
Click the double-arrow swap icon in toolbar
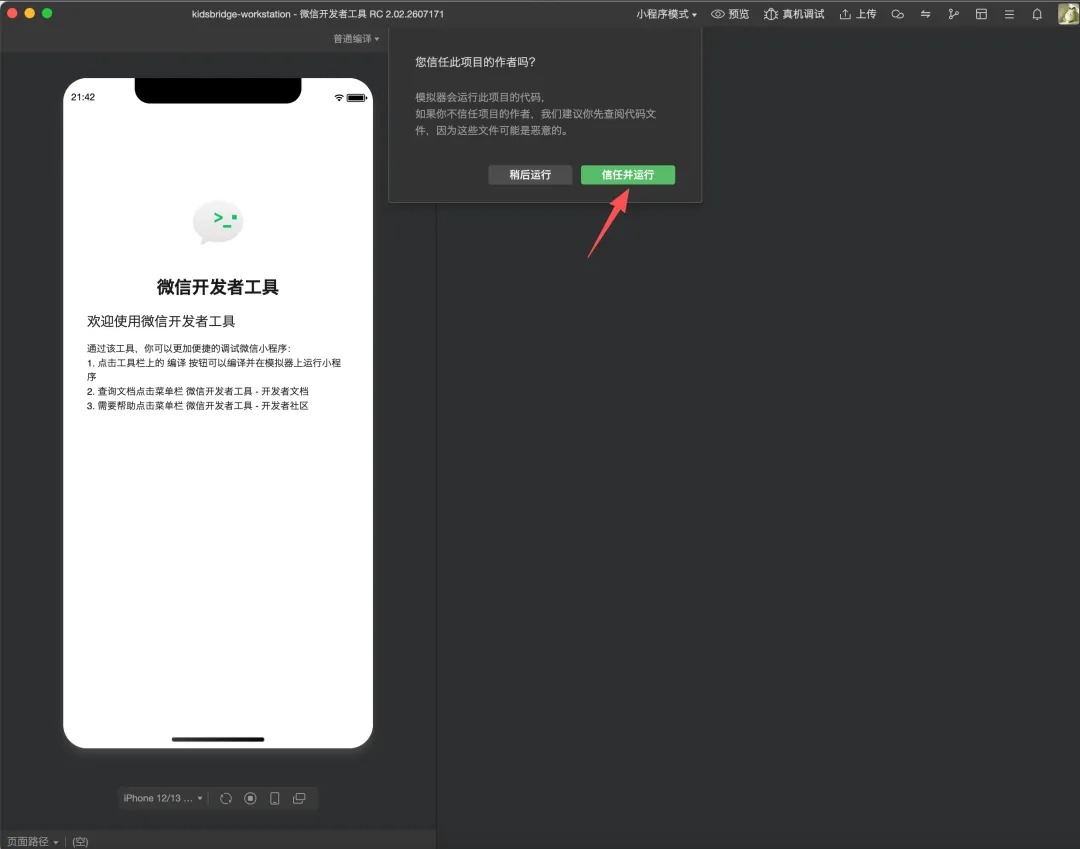pyautogui.click(x=925, y=14)
